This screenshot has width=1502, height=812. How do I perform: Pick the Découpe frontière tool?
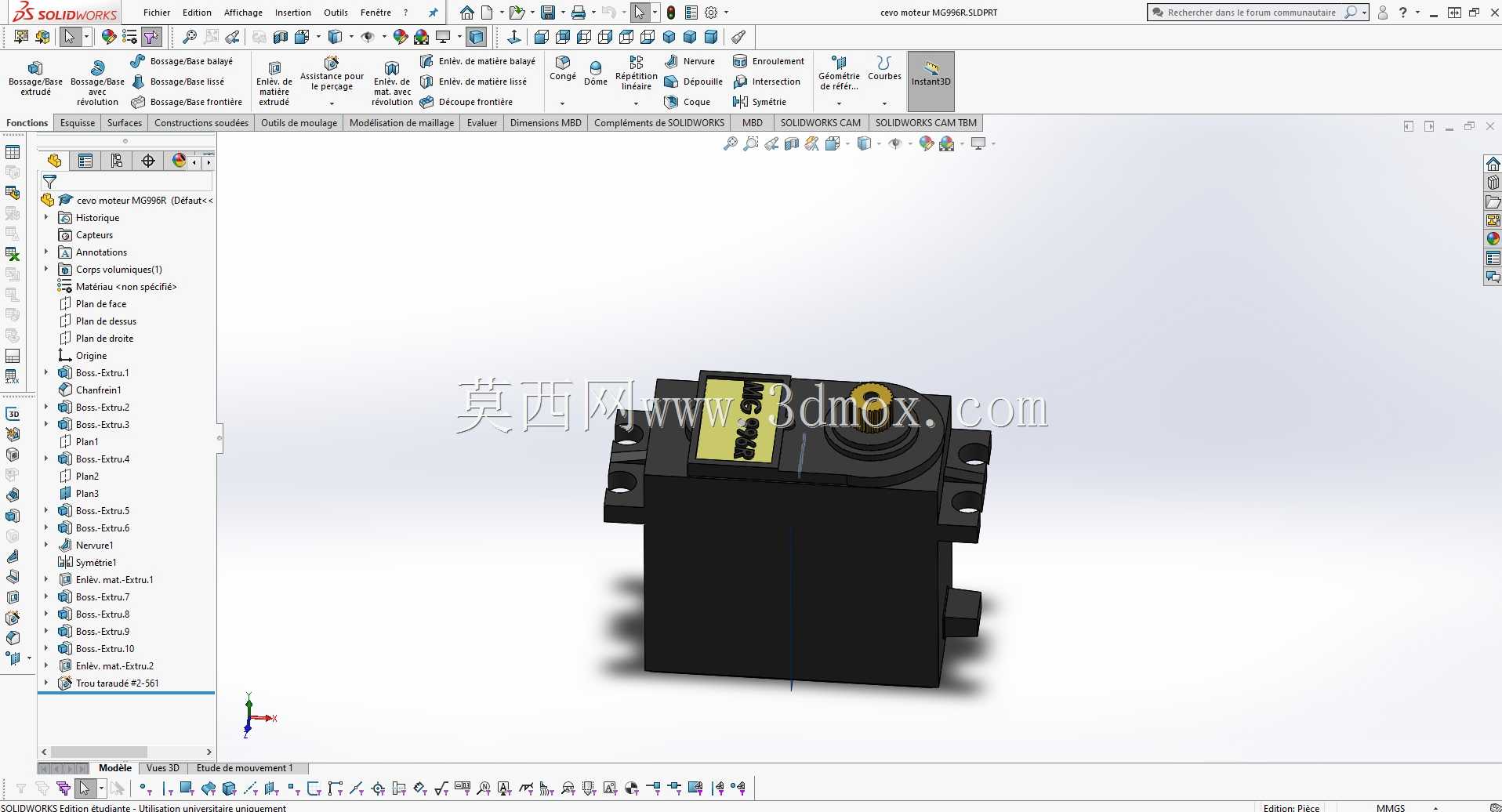(466, 102)
